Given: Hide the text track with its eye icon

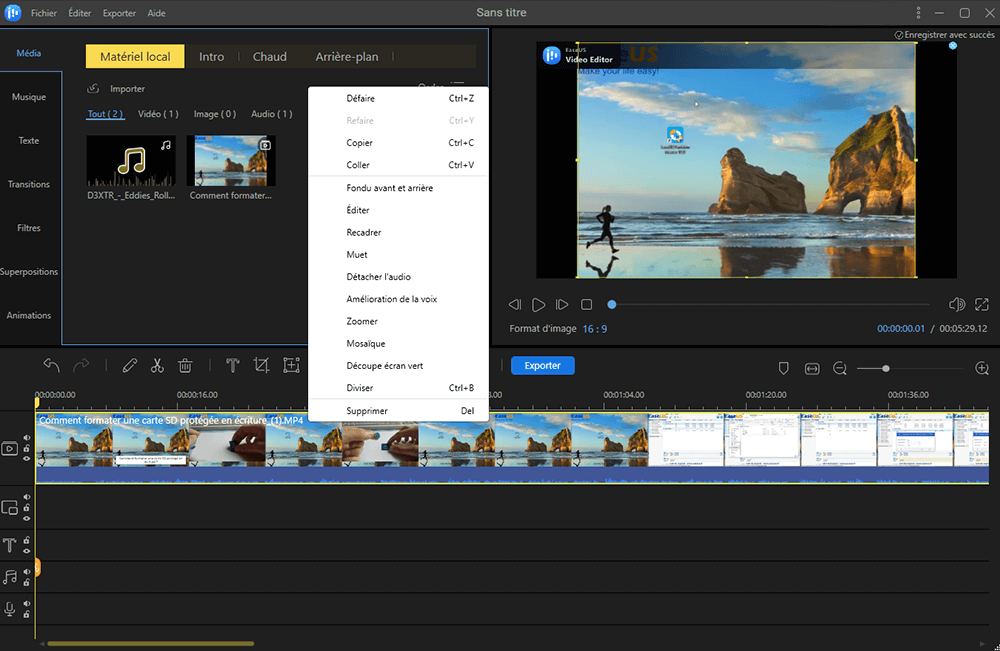Looking at the screenshot, I should (x=27, y=551).
